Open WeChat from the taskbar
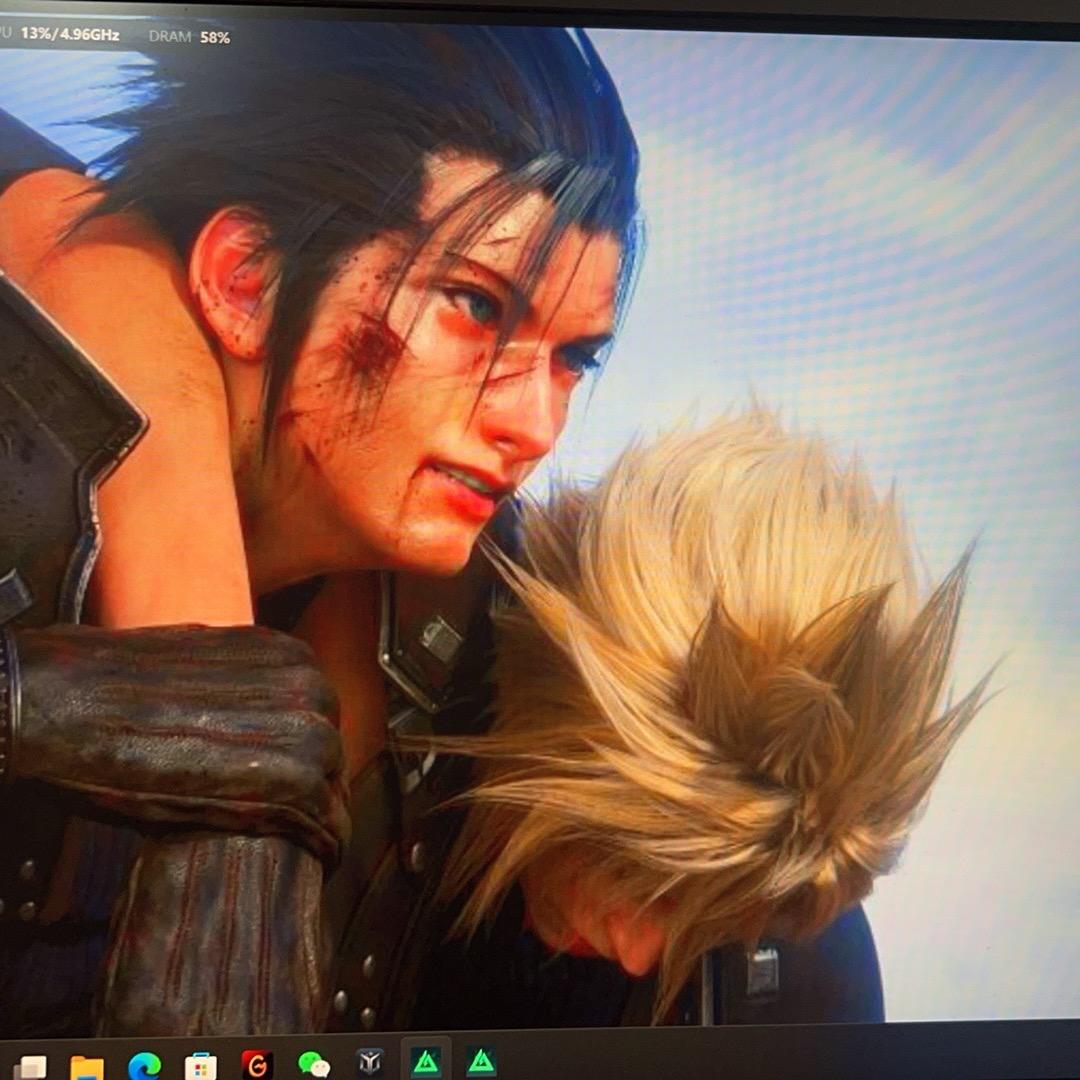Viewport: 1080px width, 1080px height. click(314, 1065)
